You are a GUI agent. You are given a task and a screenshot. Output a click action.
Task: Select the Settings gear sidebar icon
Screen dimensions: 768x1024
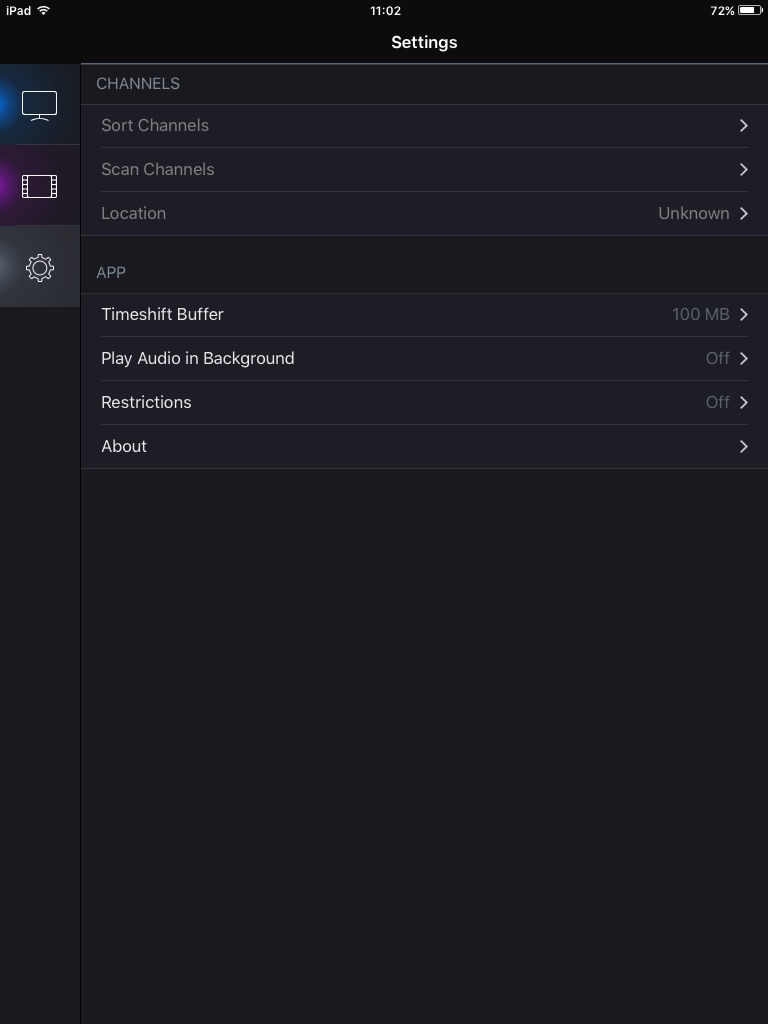coord(39,267)
